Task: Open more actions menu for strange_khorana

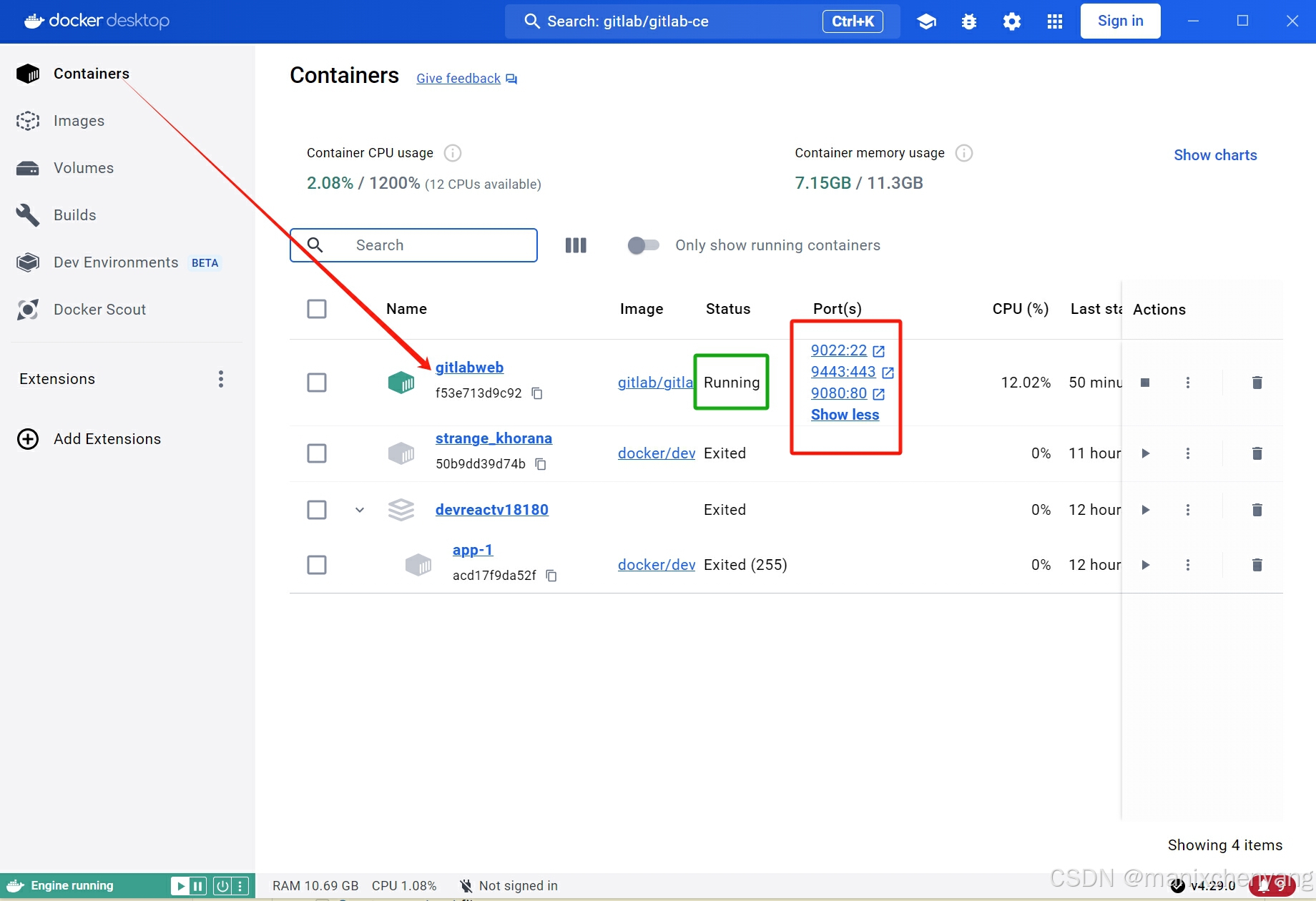Action: pyautogui.click(x=1188, y=453)
